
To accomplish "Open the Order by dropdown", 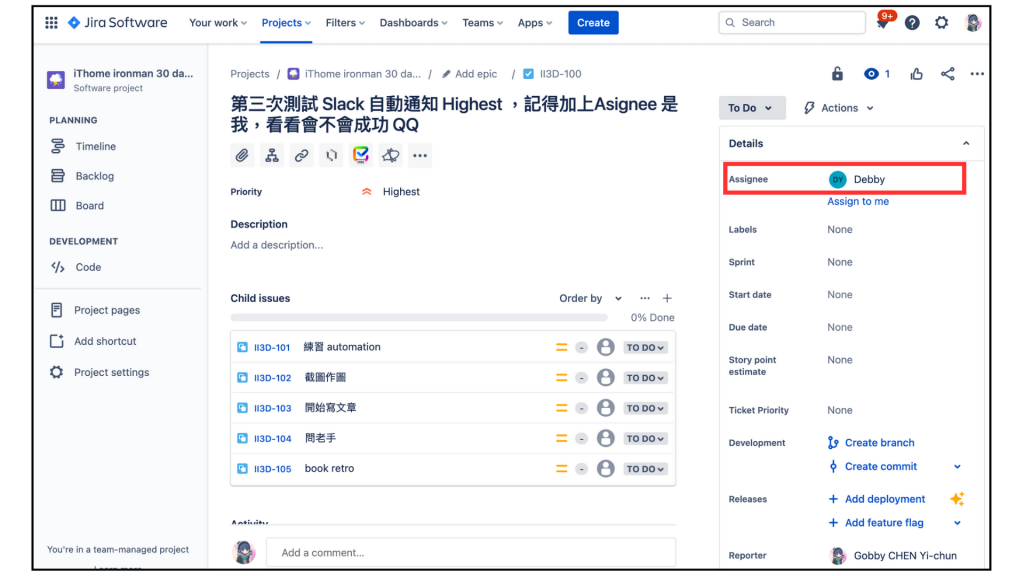I will click(x=590, y=298).
